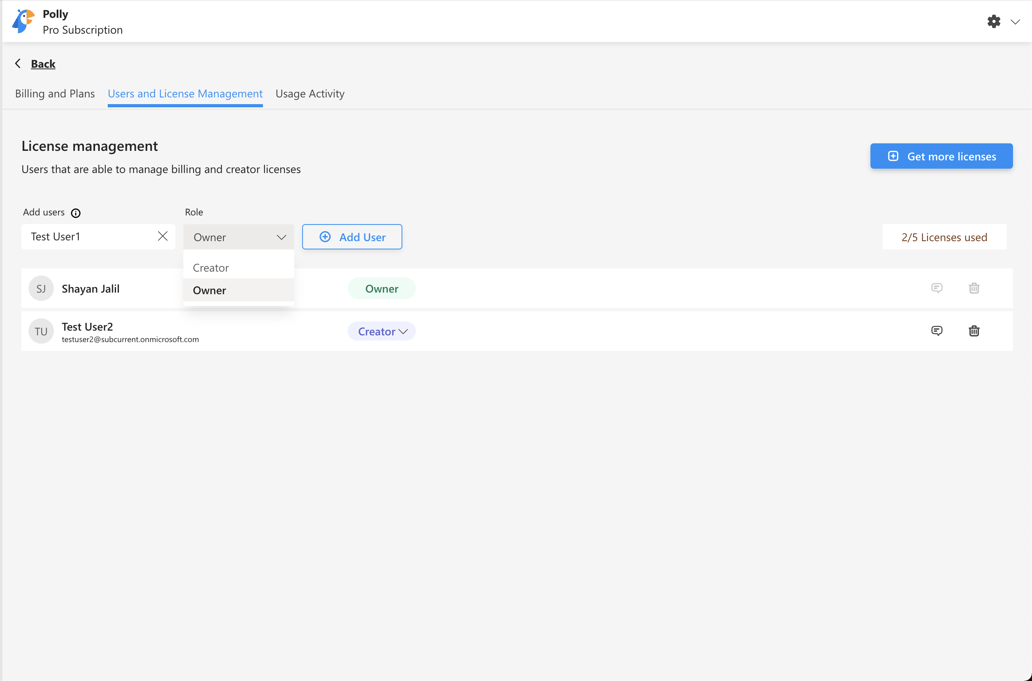Image resolution: width=1032 pixels, height=681 pixels.
Task: Open the chevron menu next to the gear
Action: coord(1016,20)
